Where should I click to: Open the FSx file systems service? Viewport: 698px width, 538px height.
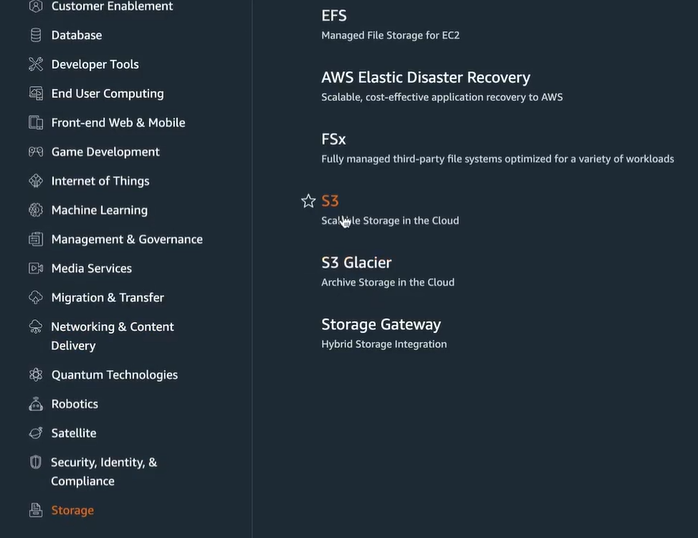[333, 139]
